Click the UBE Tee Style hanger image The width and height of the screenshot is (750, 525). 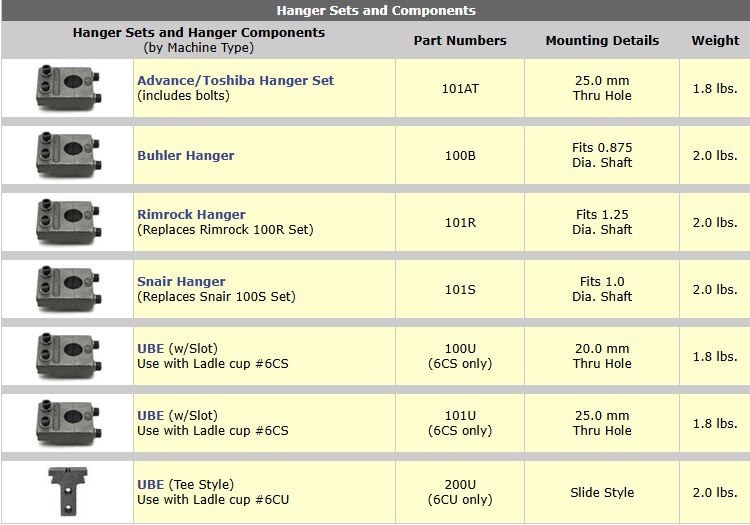[x=67, y=491]
